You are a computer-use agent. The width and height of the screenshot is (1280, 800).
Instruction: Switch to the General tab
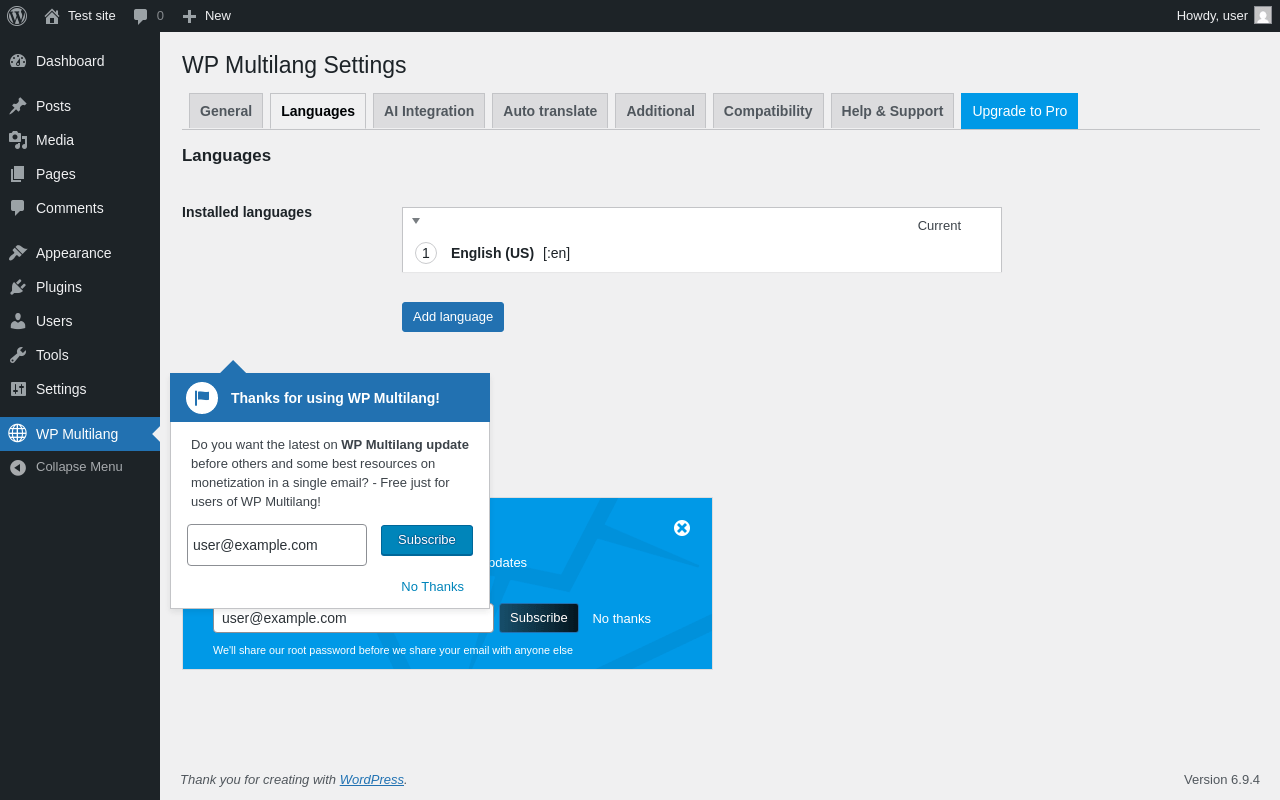pyautogui.click(x=226, y=111)
